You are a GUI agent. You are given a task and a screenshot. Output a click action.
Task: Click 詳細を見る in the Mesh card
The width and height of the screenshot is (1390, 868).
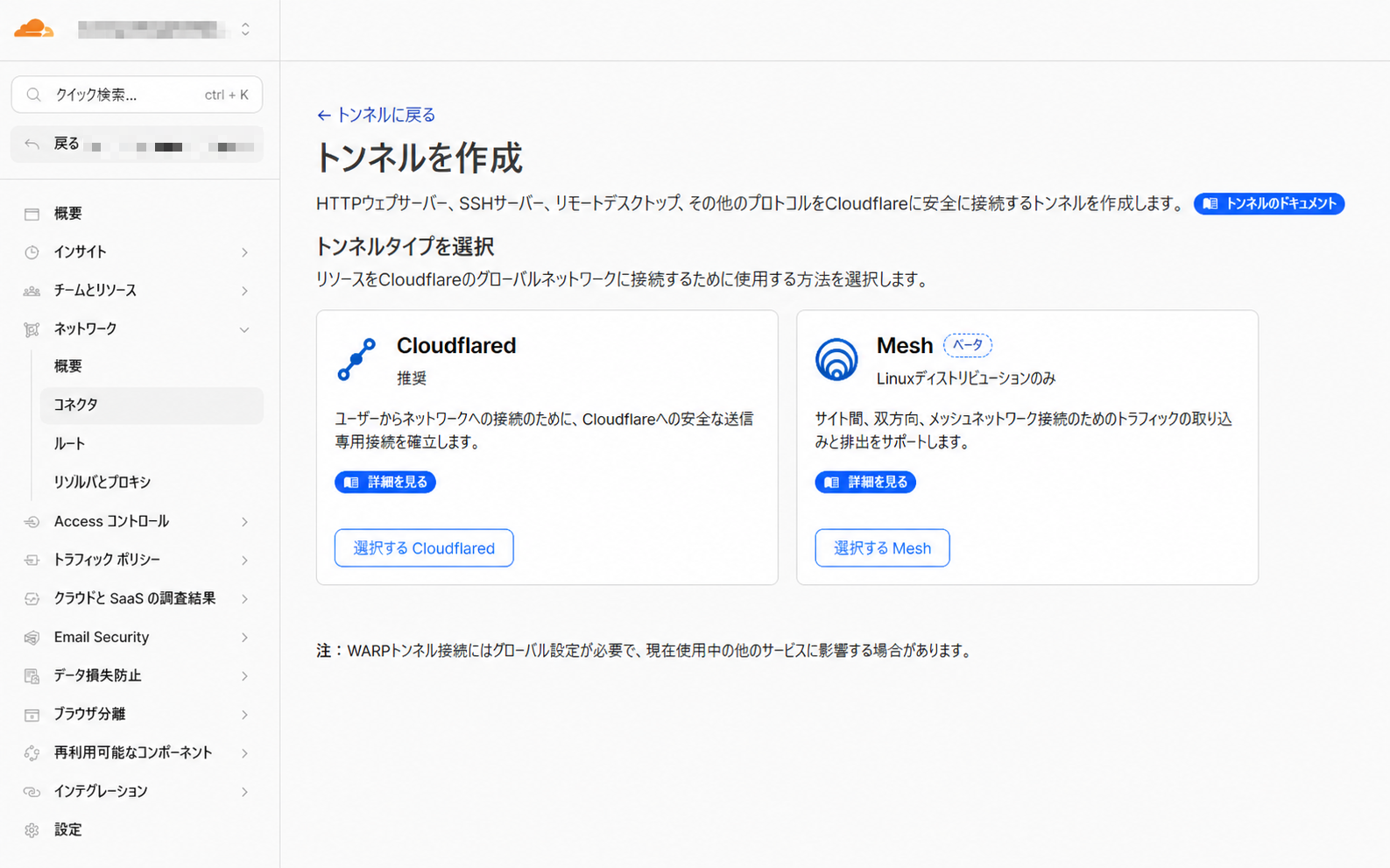(x=865, y=483)
